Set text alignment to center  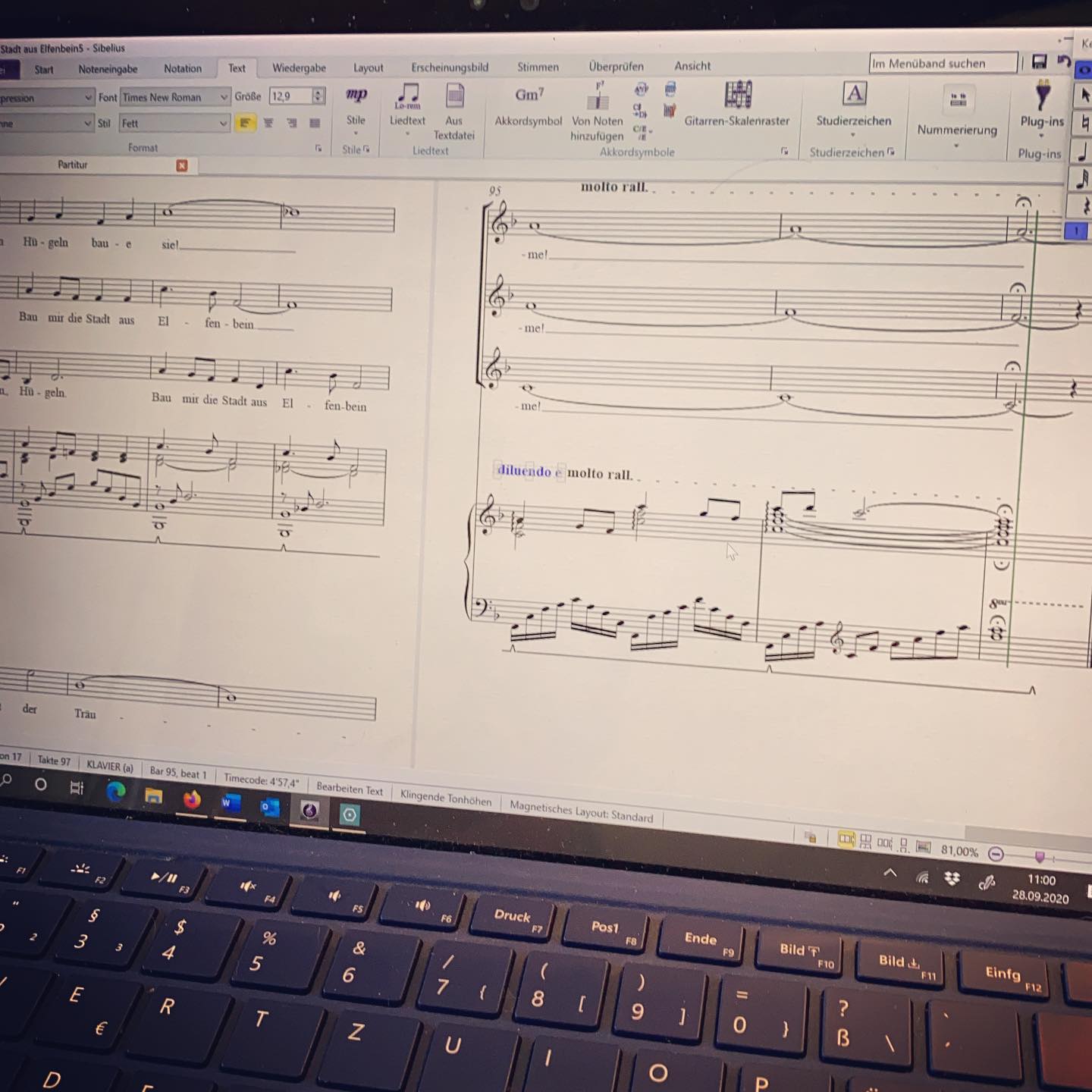pyautogui.click(x=268, y=122)
